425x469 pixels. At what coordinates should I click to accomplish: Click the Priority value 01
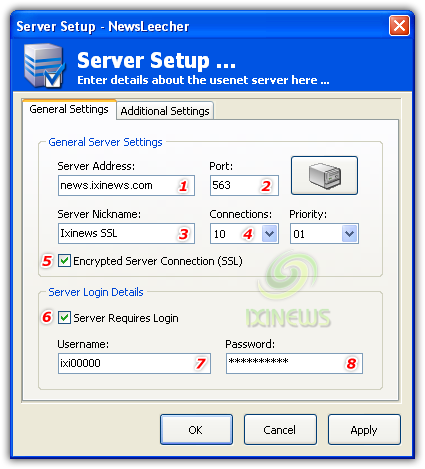299,234
